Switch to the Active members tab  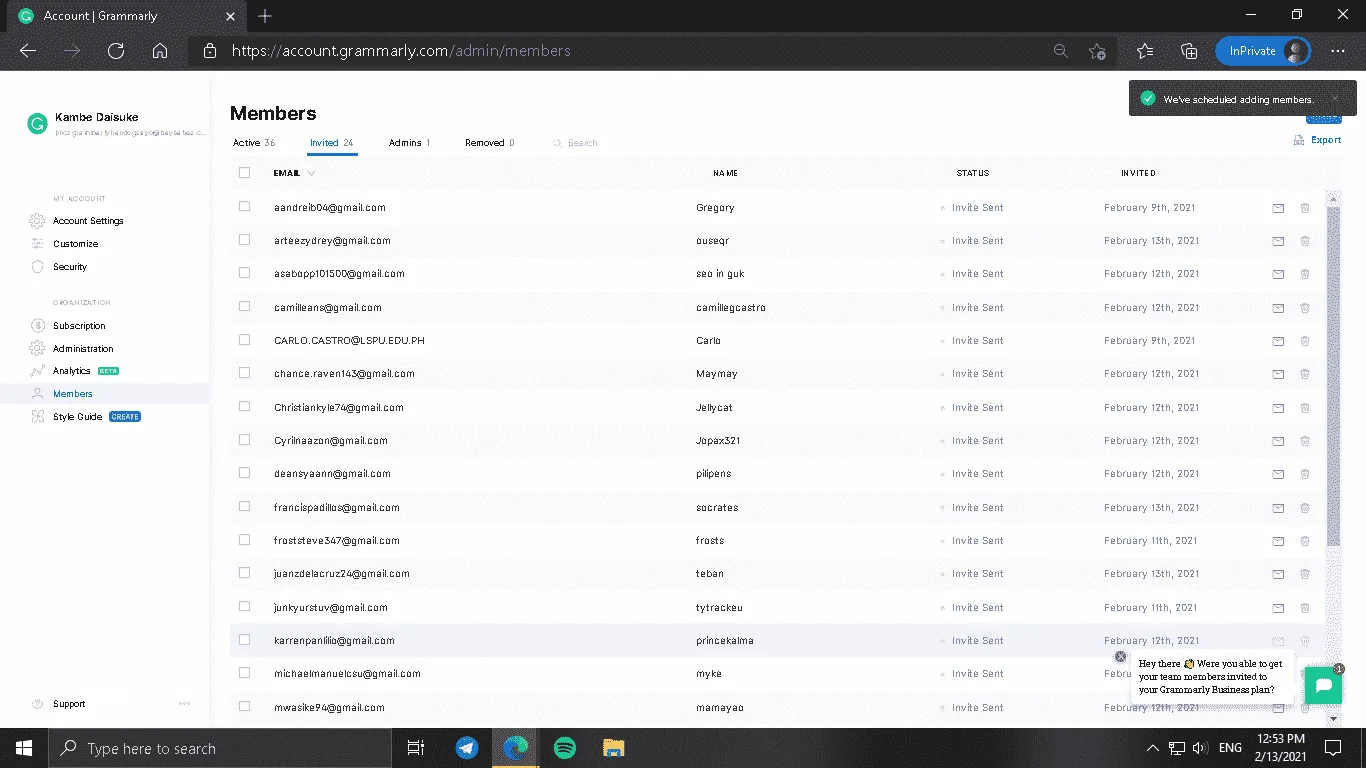point(254,143)
